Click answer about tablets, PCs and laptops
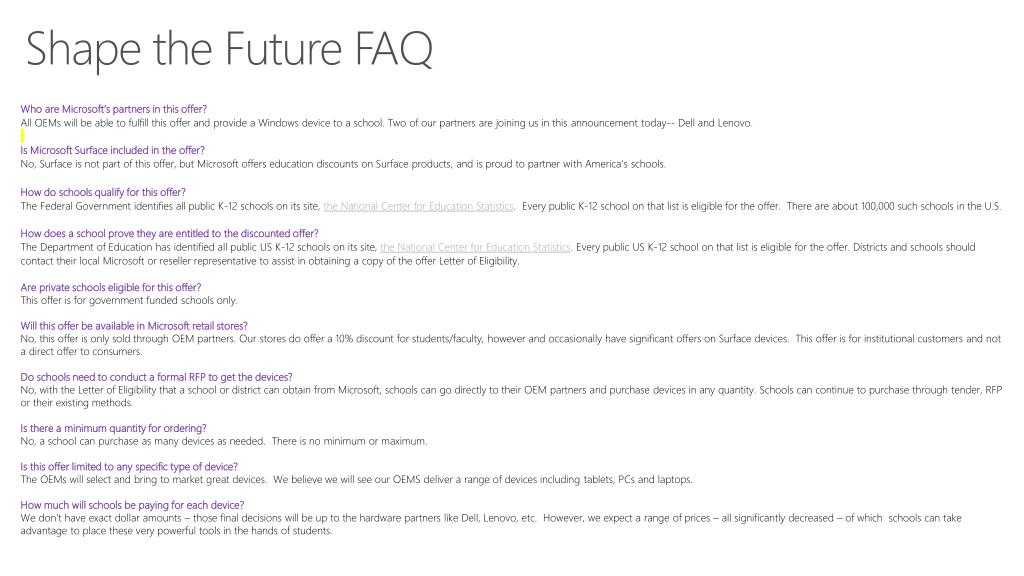Viewport: 1024px width, 576px height. 357,480
